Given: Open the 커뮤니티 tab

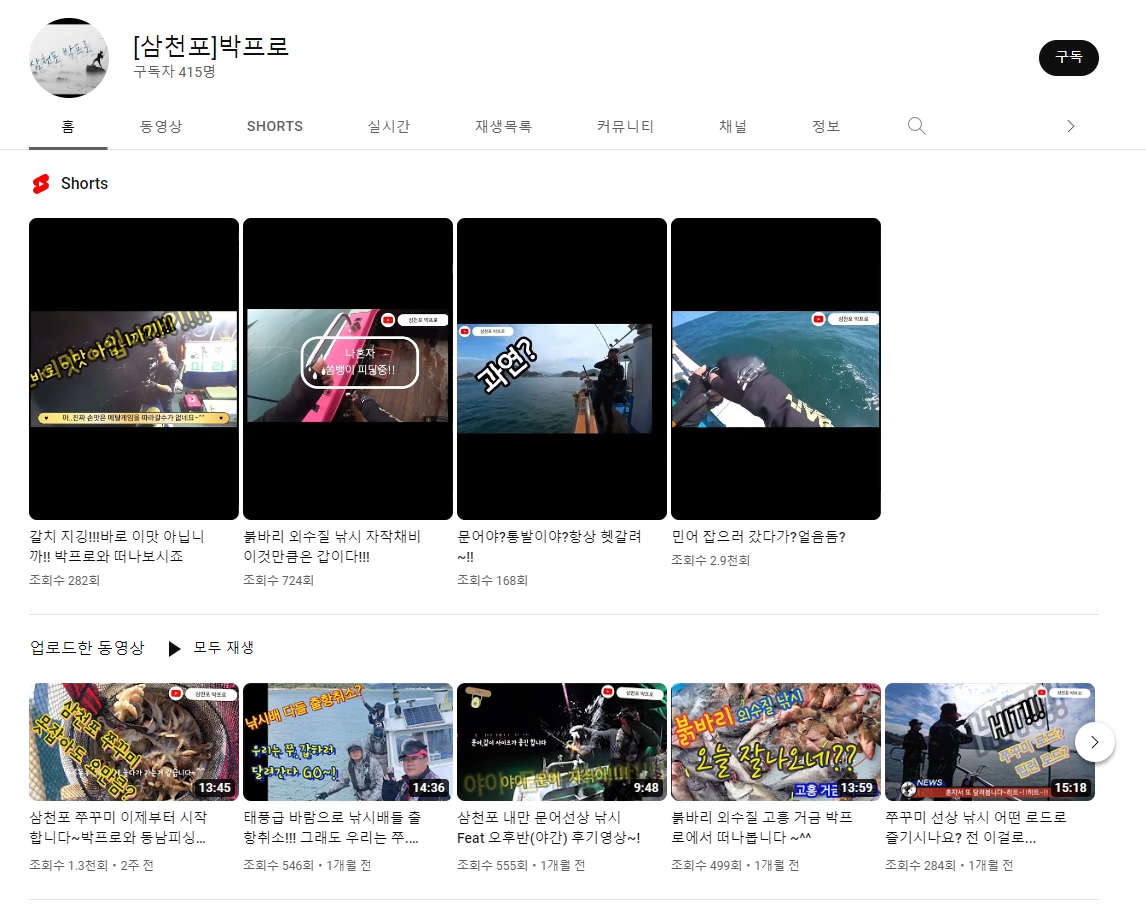Looking at the screenshot, I should pos(625,126).
